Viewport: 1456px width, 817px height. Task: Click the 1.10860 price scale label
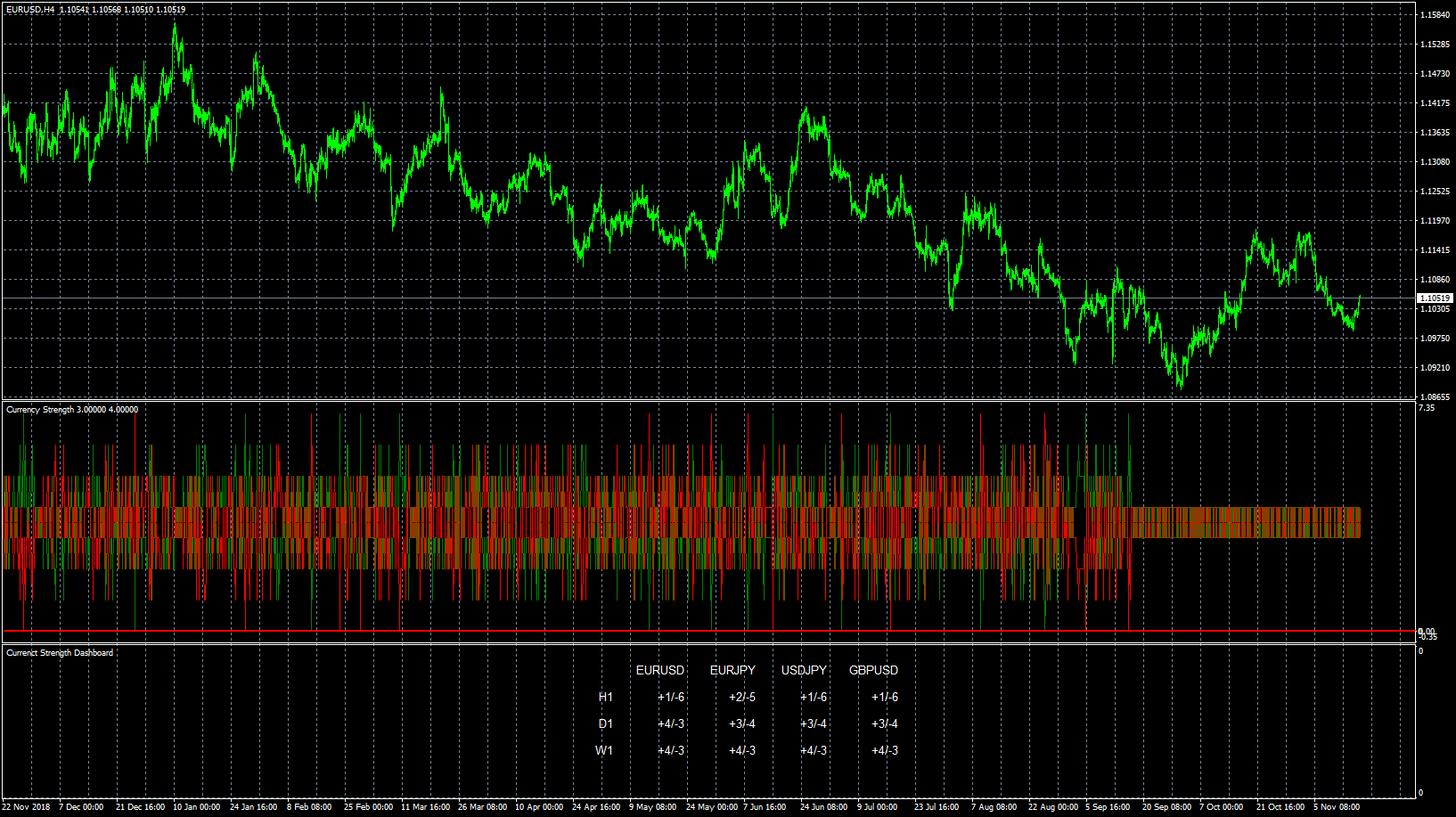(1435, 280)
